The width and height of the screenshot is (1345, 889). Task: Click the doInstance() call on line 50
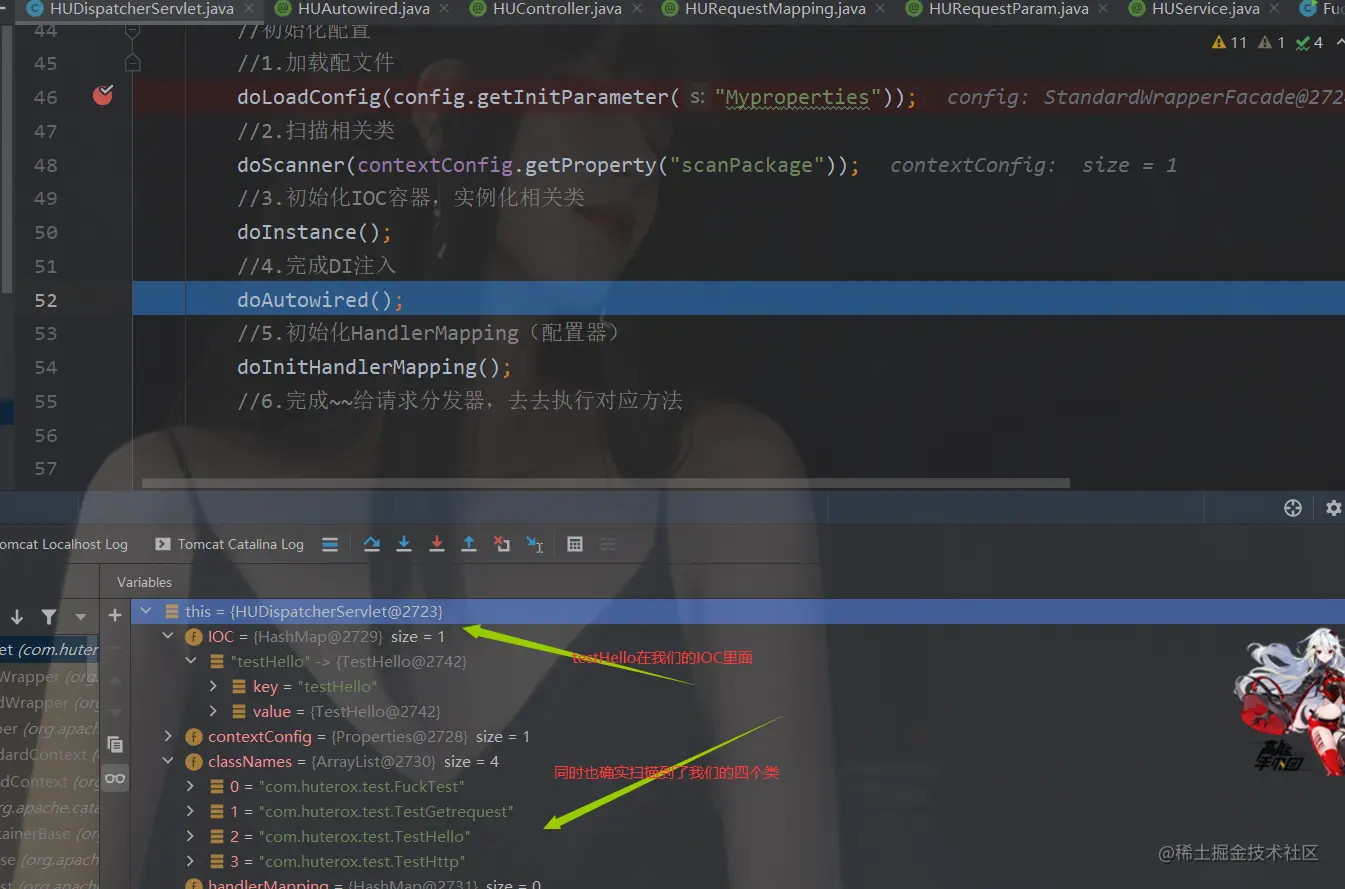314,232
